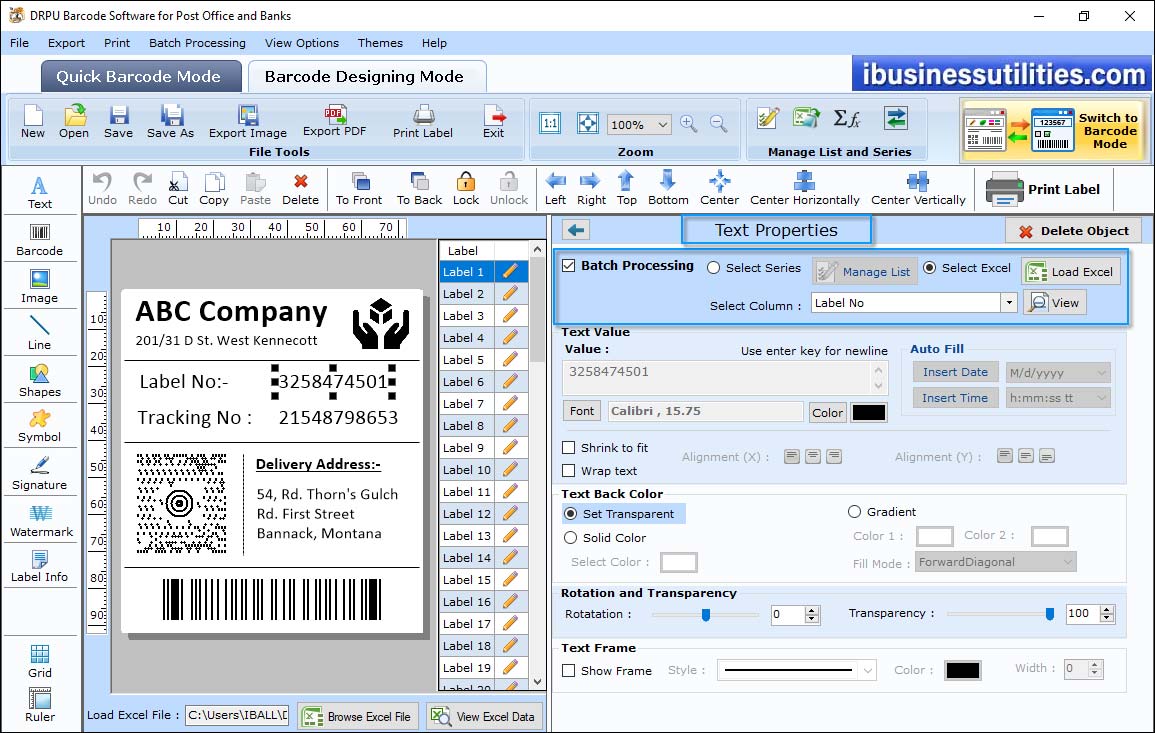
Task: Set zoom to actual size 1:1
Action: pyautogui.click(x=550, y=123)
